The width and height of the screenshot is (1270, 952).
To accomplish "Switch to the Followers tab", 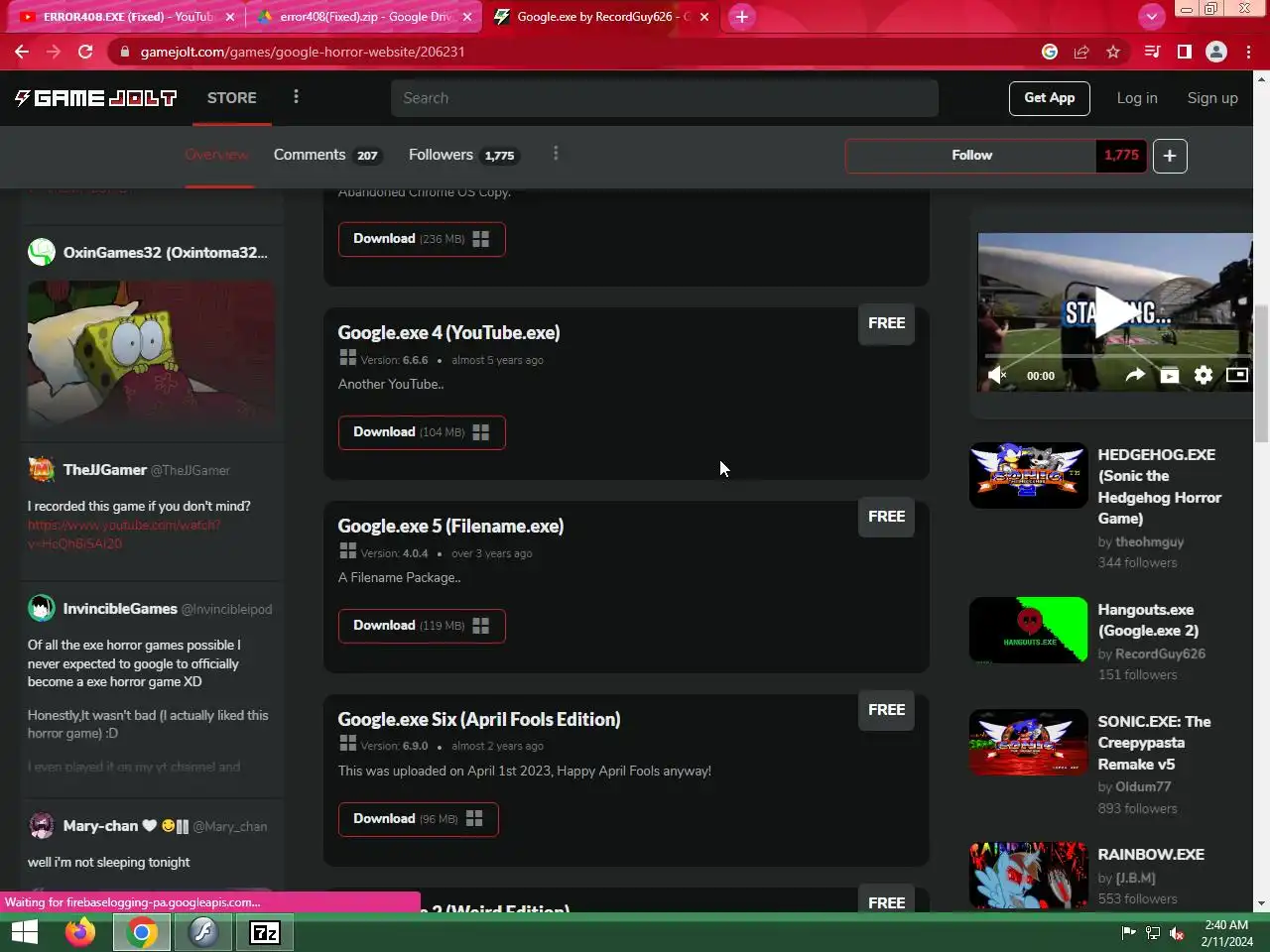I will [x=462, y=155].
